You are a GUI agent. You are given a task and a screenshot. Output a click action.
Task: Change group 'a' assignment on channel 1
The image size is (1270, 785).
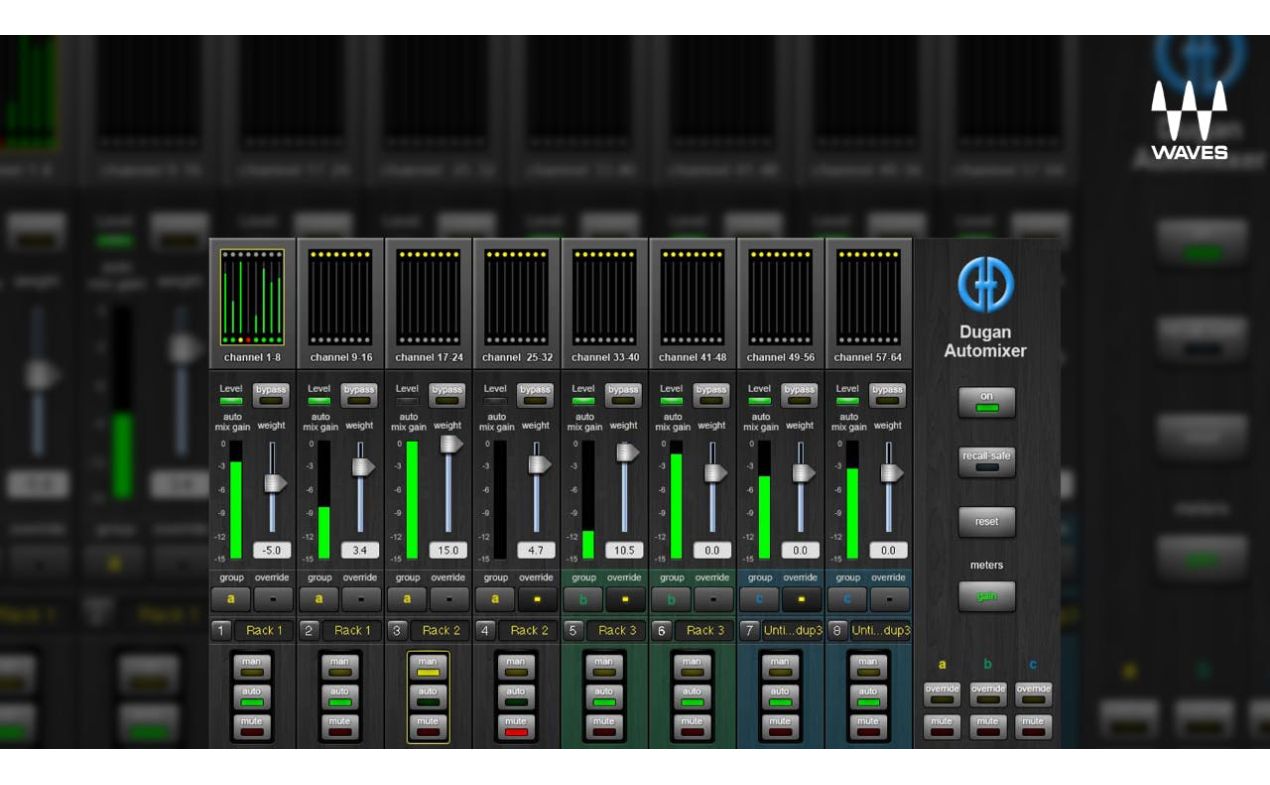[x=231, y=599]
